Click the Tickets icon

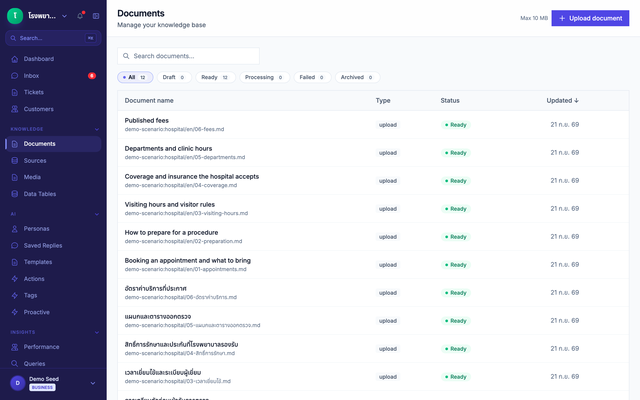(x=15, y=92)
